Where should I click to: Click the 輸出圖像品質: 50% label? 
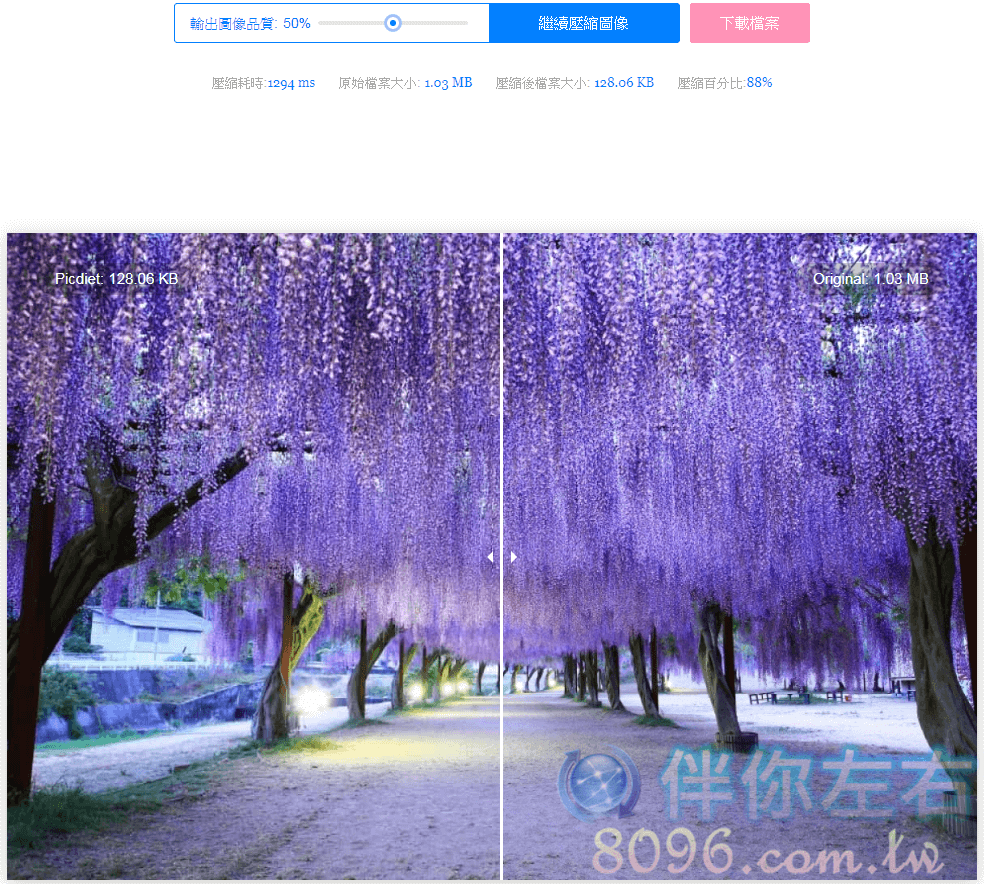click(250, 23)
